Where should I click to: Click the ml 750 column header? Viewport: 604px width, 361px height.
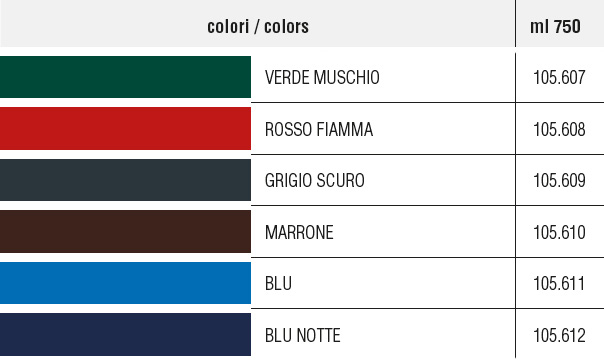[x=555, y=27]
